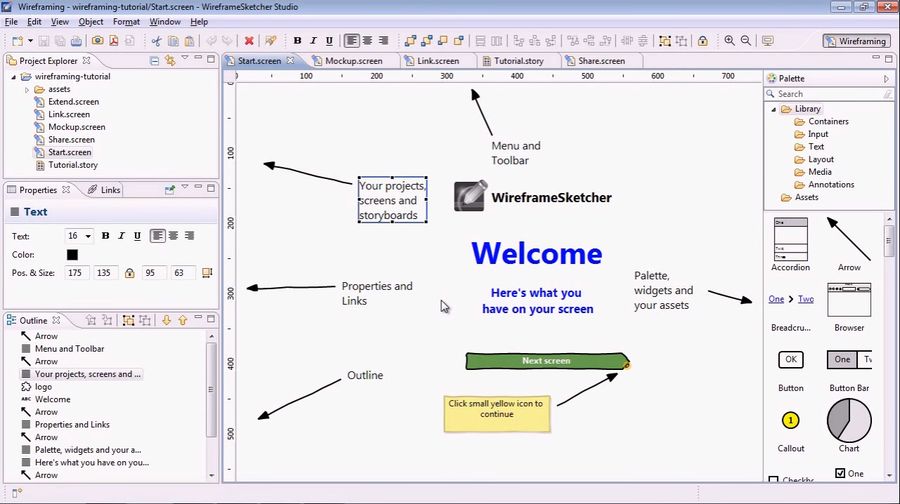
Task: Open the Format menu
Action: [126, 22]
